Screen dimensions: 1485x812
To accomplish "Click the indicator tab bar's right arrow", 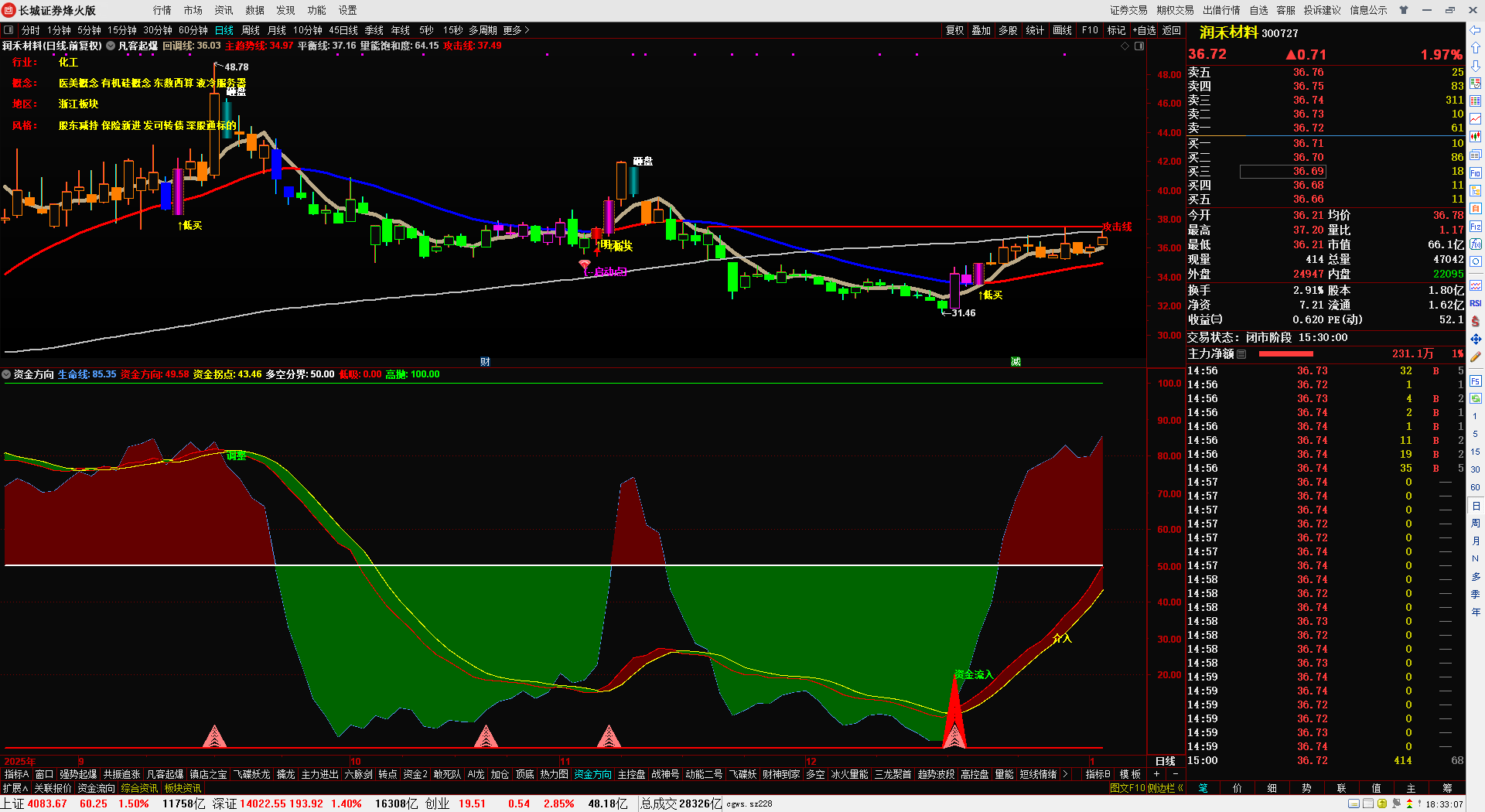I will [1065, 774].
